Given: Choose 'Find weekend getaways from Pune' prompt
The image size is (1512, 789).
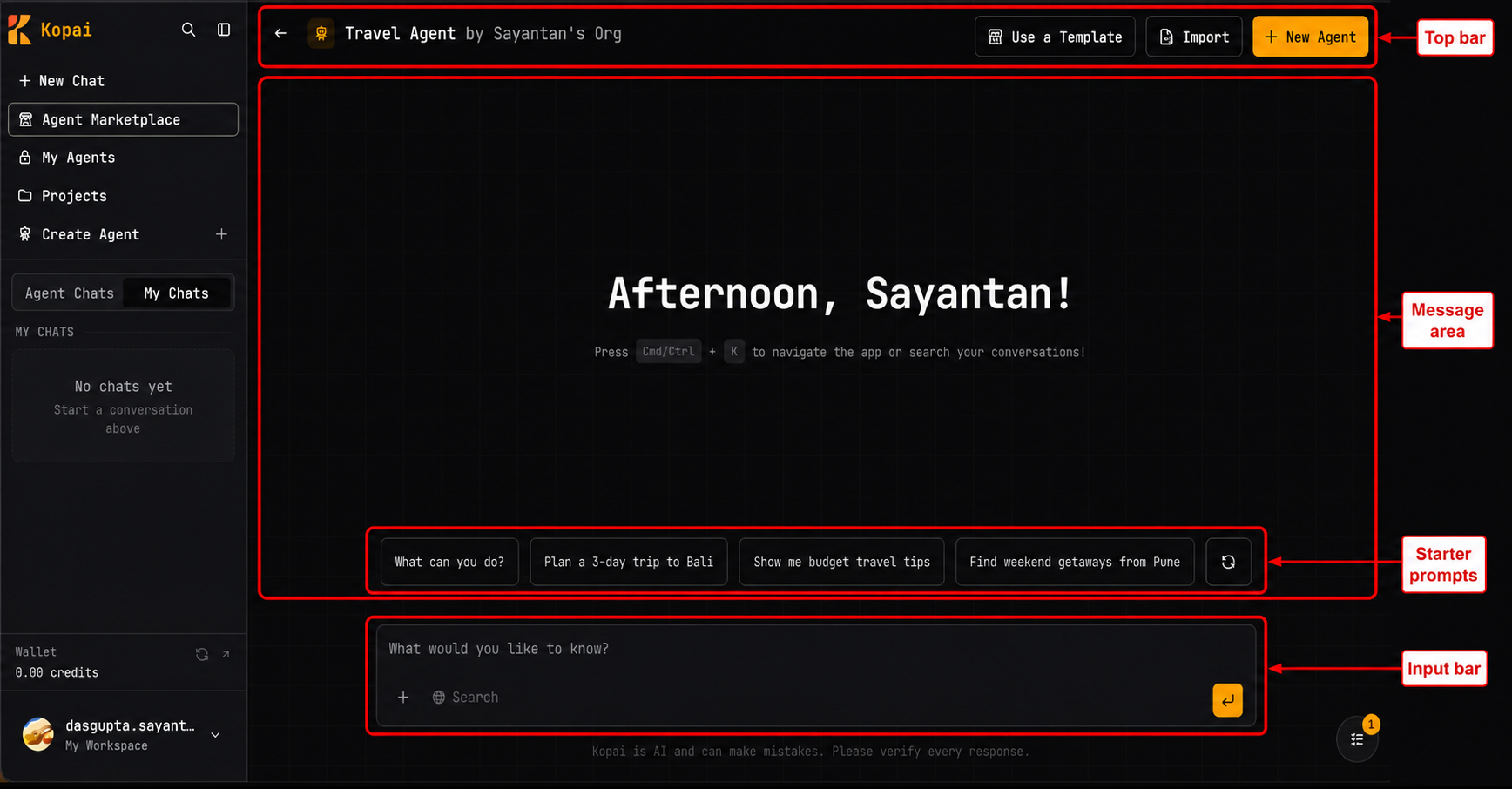Looking at the screenshot, I should point(1075,562).
